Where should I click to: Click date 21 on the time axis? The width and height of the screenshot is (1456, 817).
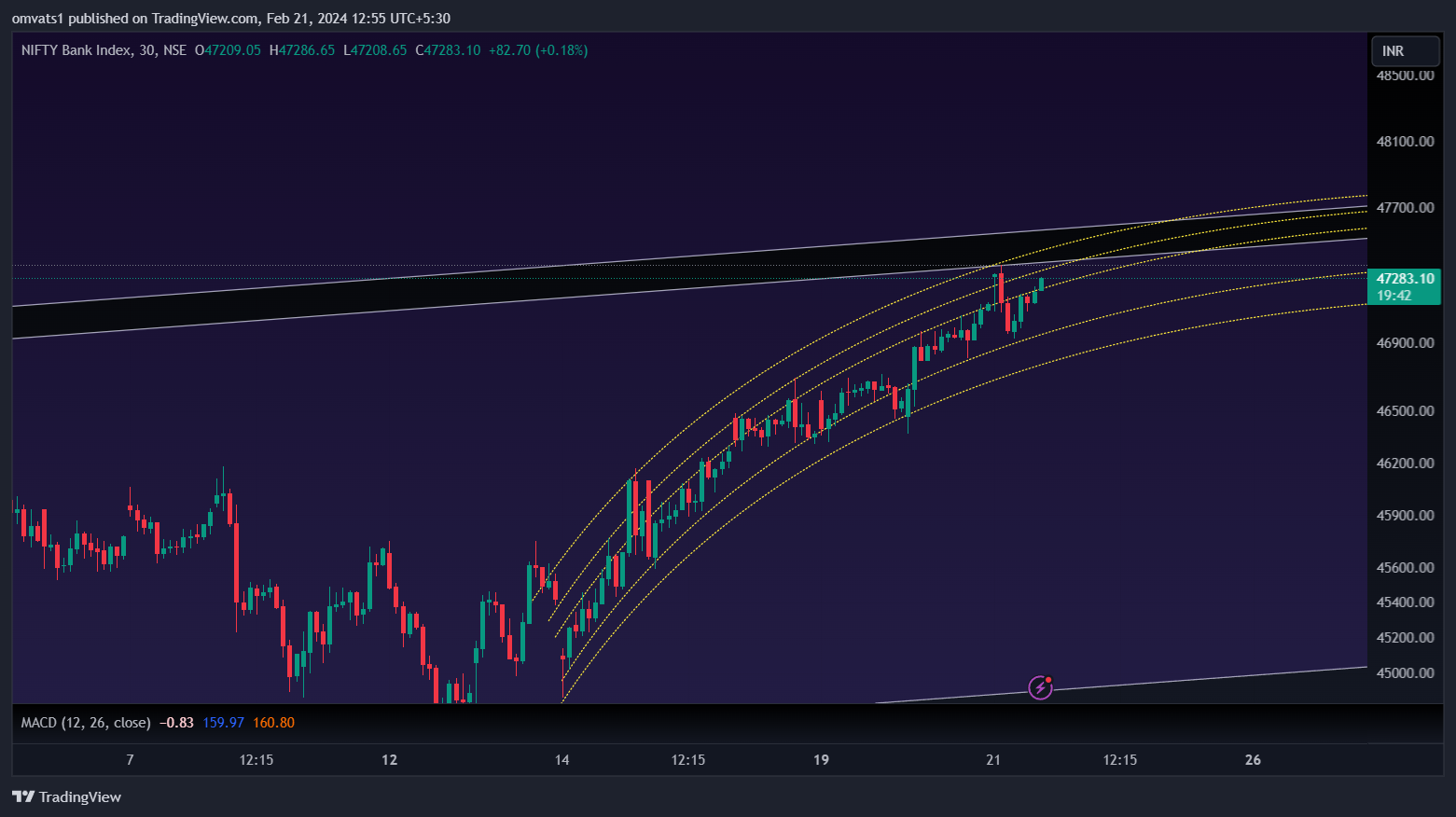(x=993, y=760)
